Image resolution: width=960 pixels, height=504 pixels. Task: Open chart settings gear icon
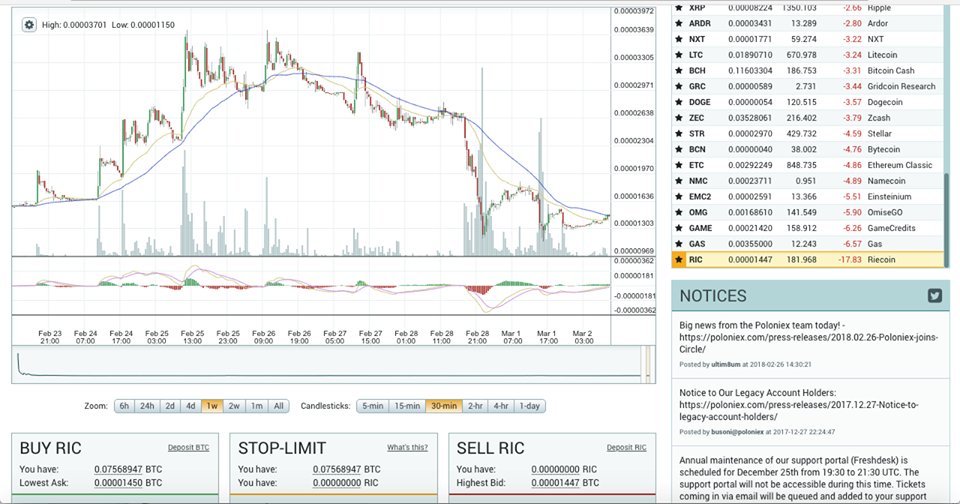(x=29, y=25)
